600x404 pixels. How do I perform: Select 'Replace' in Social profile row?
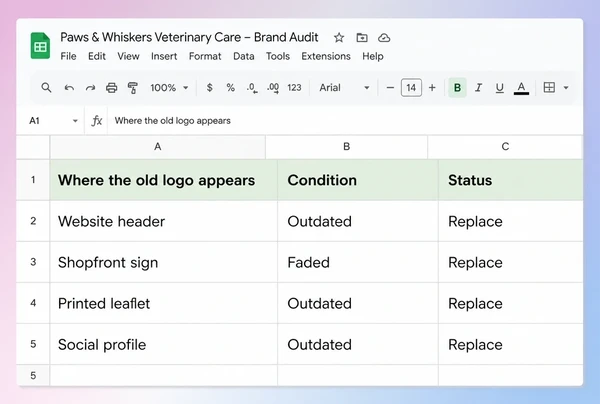[x=510, y=344]
